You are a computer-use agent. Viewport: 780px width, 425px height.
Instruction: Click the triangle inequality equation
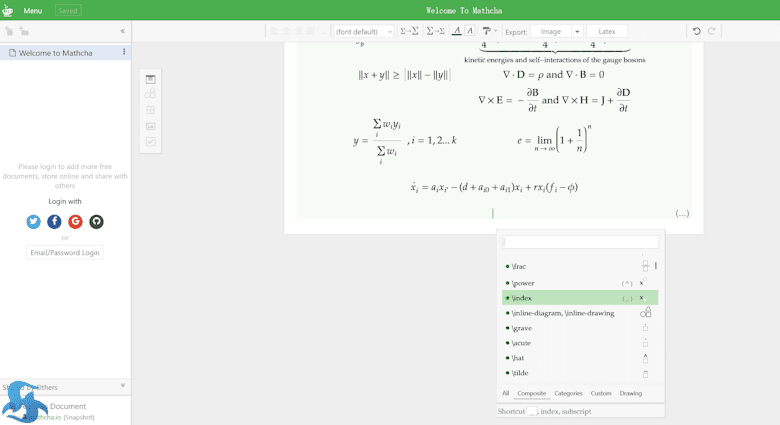(403, 75)
